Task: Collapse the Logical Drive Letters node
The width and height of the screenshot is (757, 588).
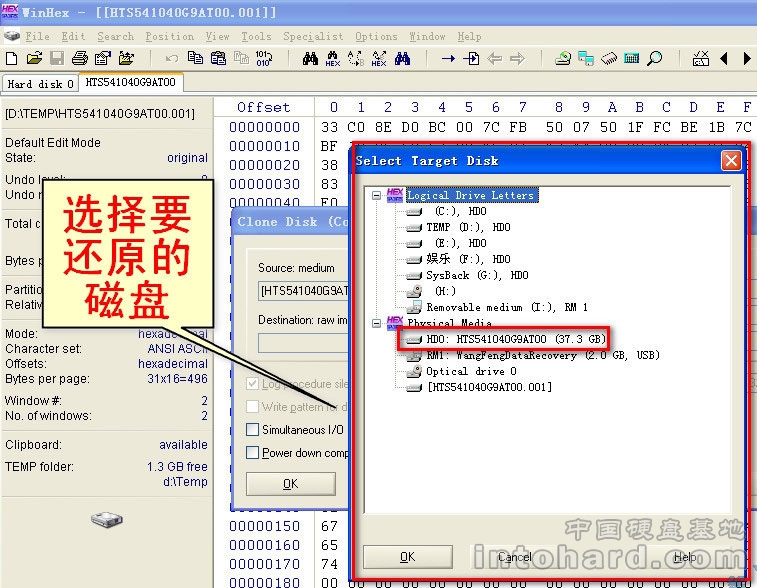Action: [376, 196]
